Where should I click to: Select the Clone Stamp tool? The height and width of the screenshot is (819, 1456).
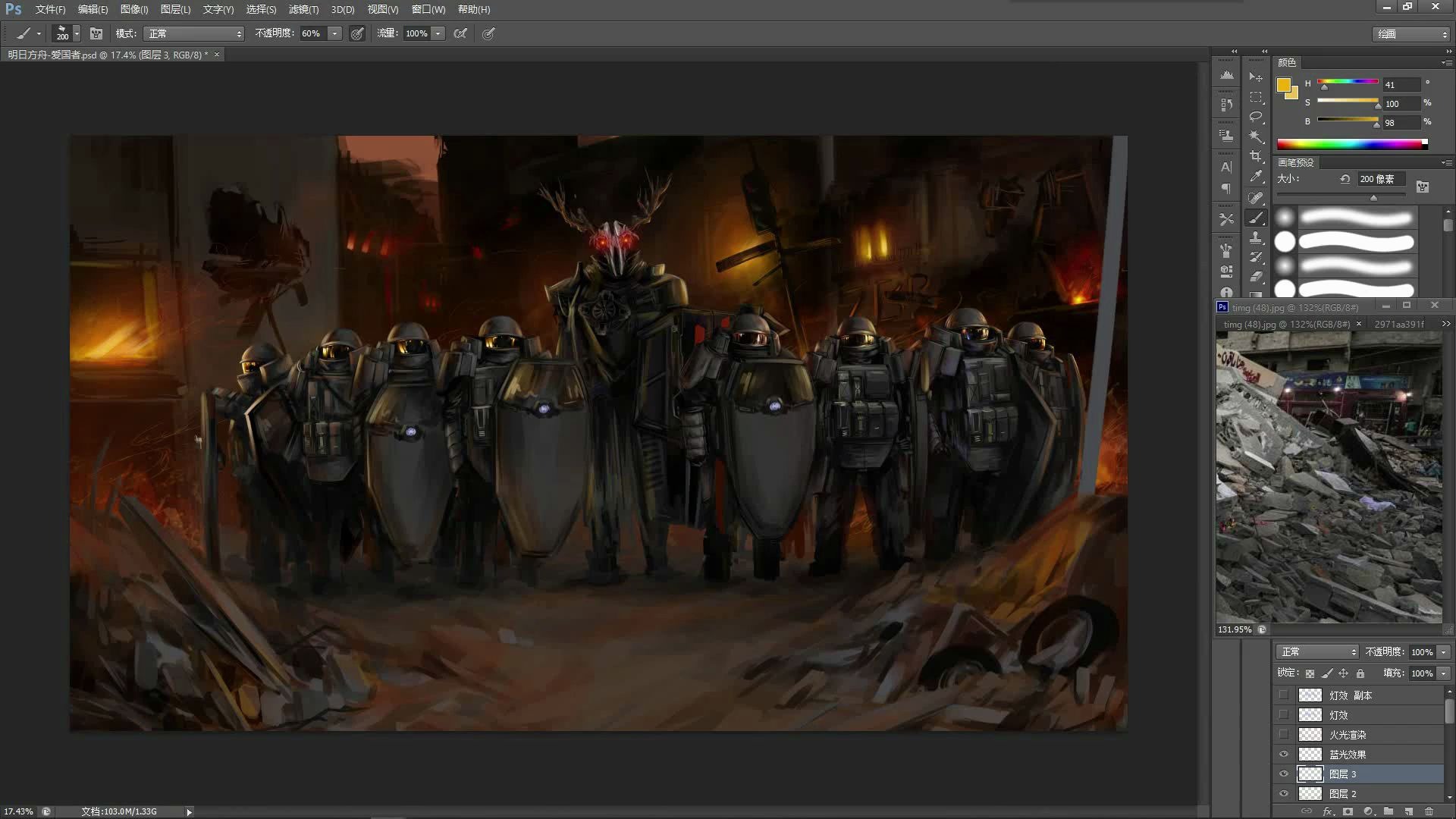pos(1256,237)
